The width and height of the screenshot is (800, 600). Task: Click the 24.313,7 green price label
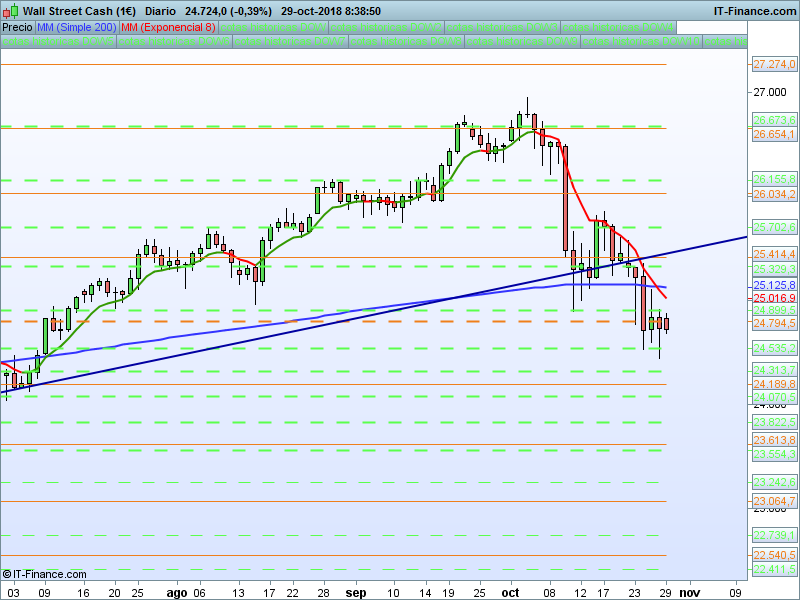(774, 370)
